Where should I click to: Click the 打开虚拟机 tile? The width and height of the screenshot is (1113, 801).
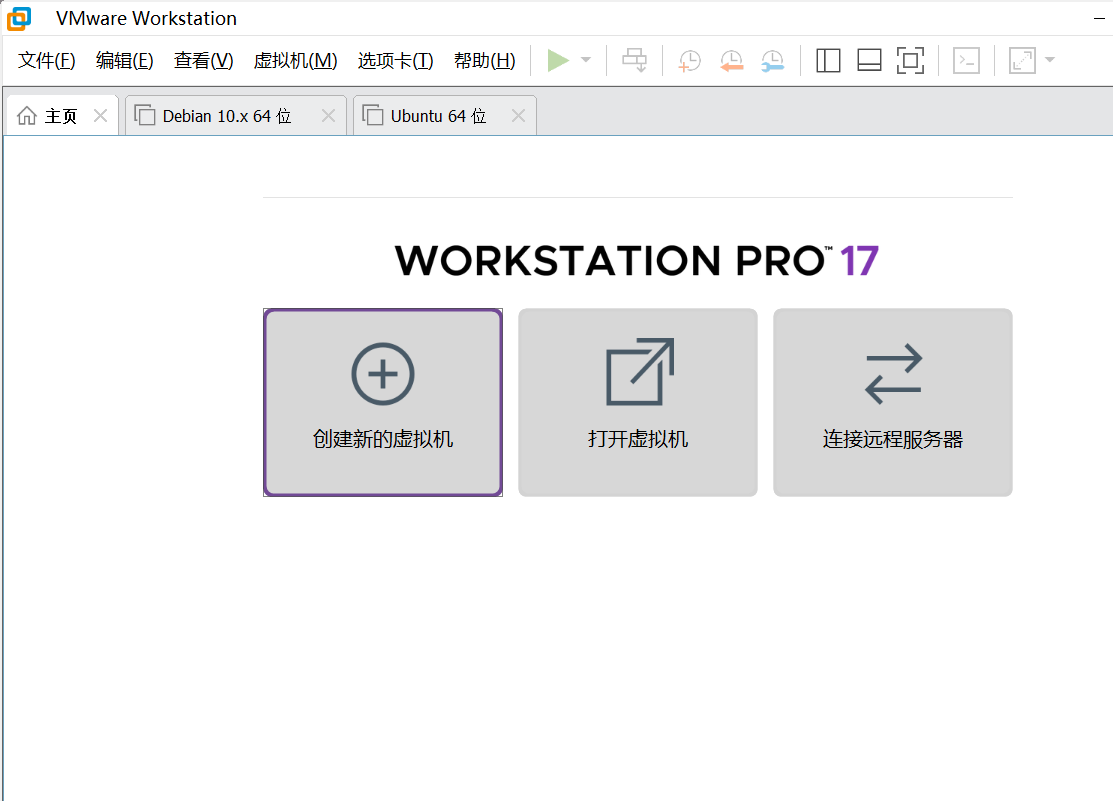click(637, 403)
